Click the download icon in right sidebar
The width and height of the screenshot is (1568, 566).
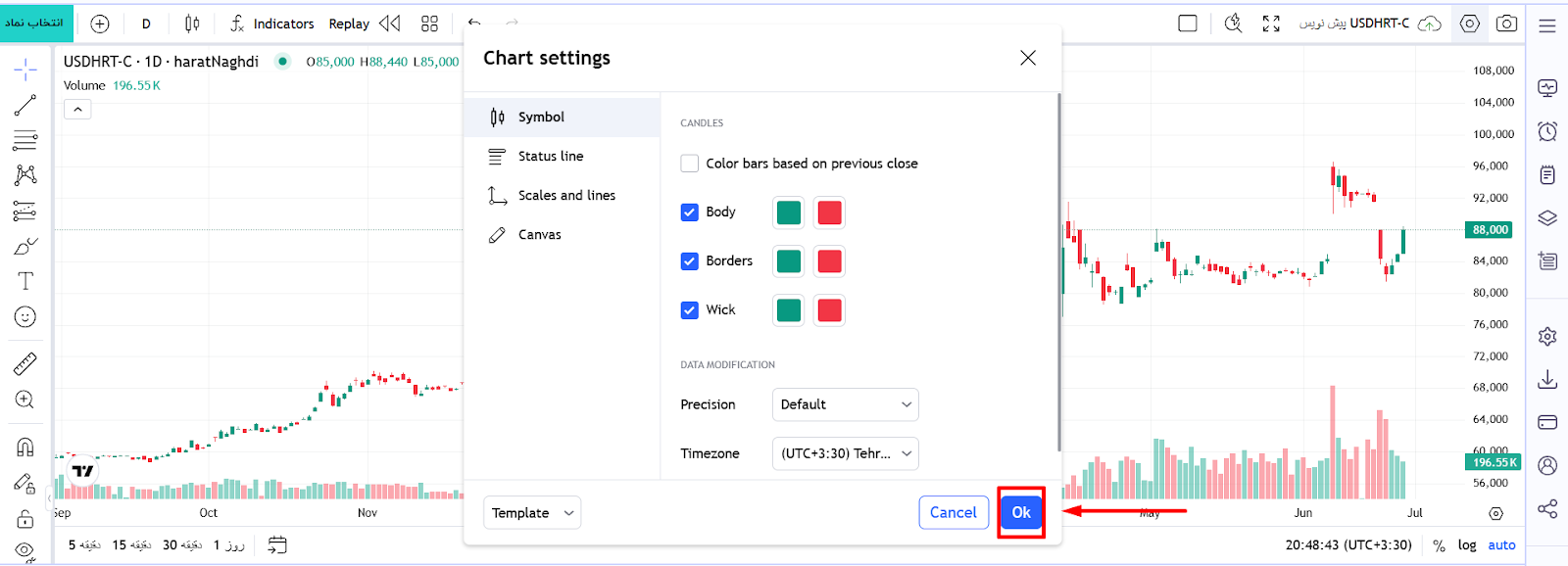[x=1547, y=379]
